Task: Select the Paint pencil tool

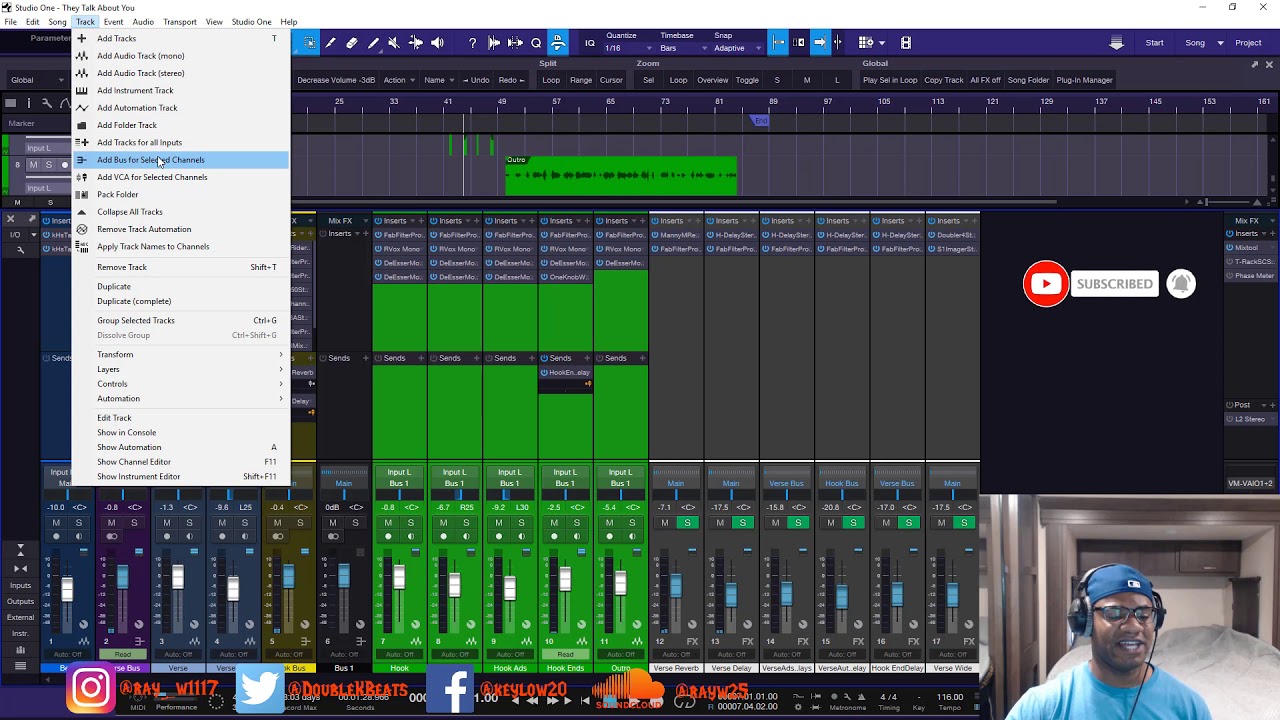Action: tap(330, 43)
